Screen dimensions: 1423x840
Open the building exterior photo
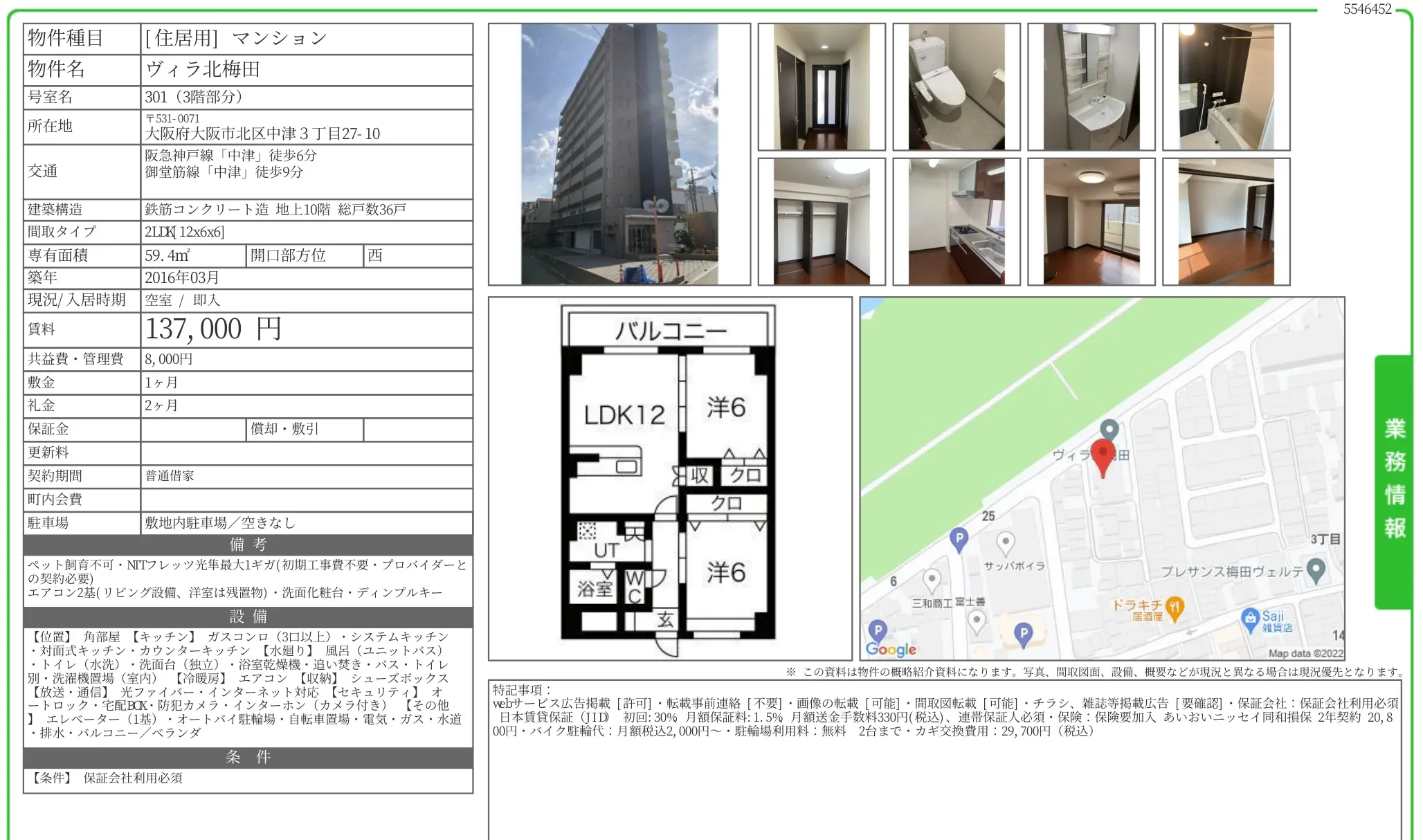[619, 154]
